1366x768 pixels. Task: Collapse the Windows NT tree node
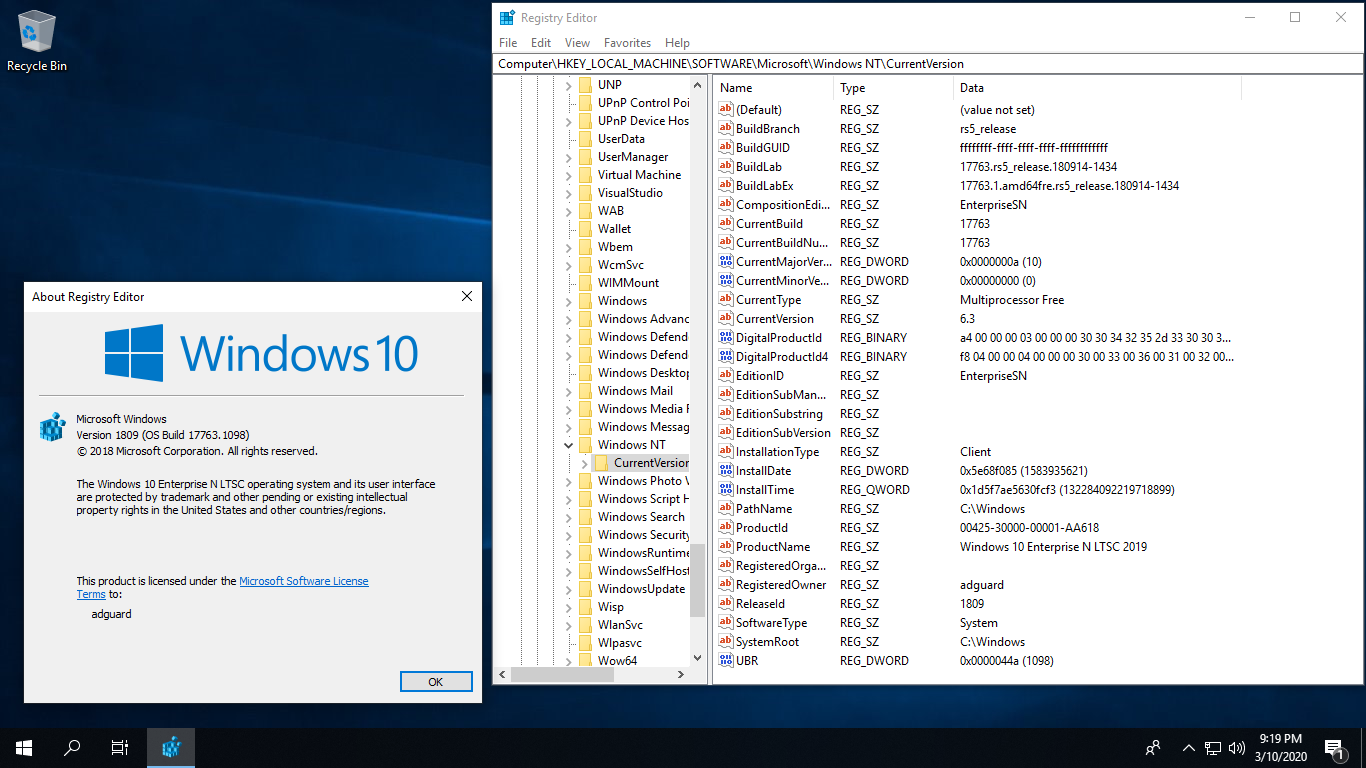click(569, 445)
